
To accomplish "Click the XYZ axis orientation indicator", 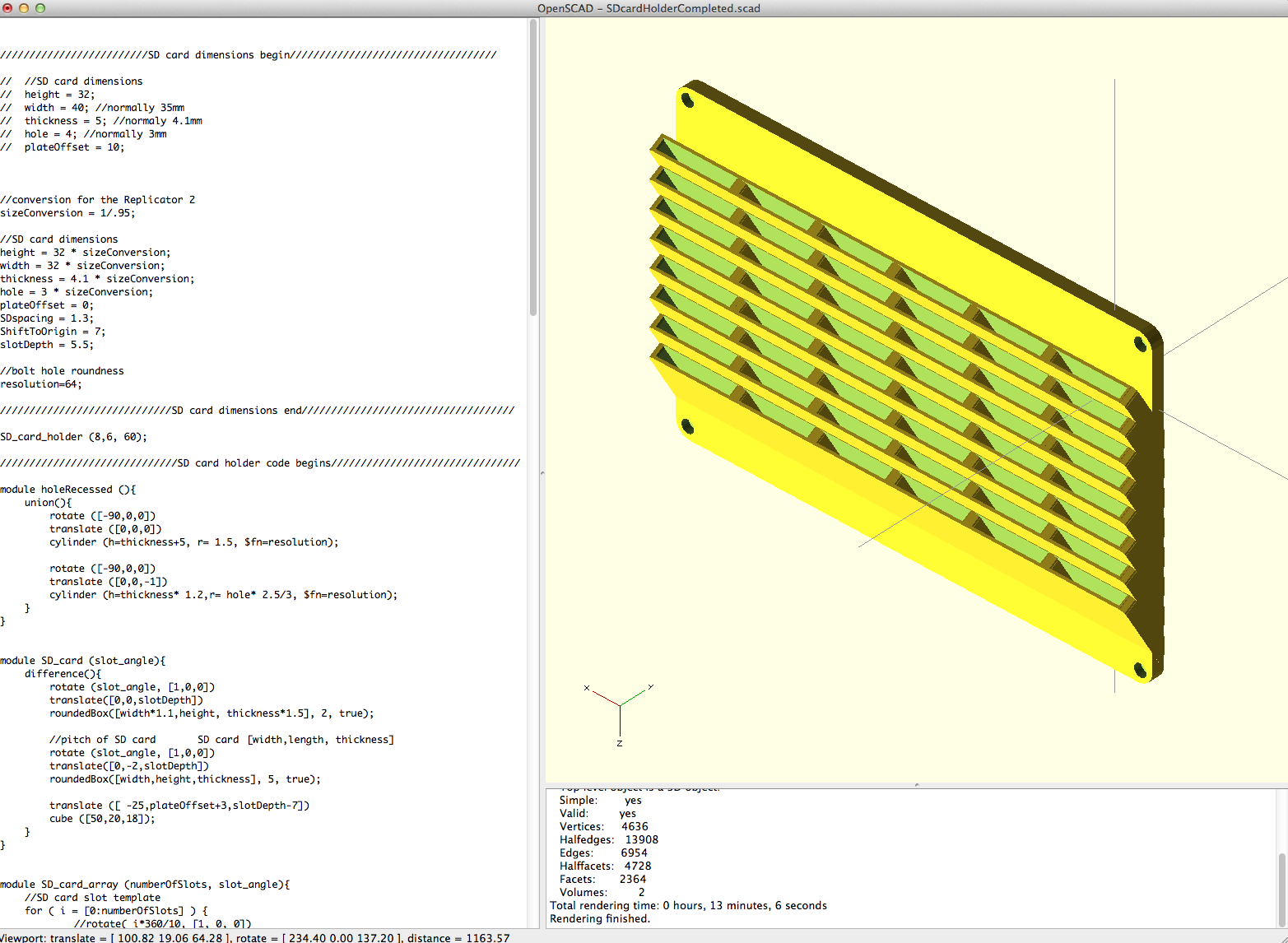I will tap(619, 713).
